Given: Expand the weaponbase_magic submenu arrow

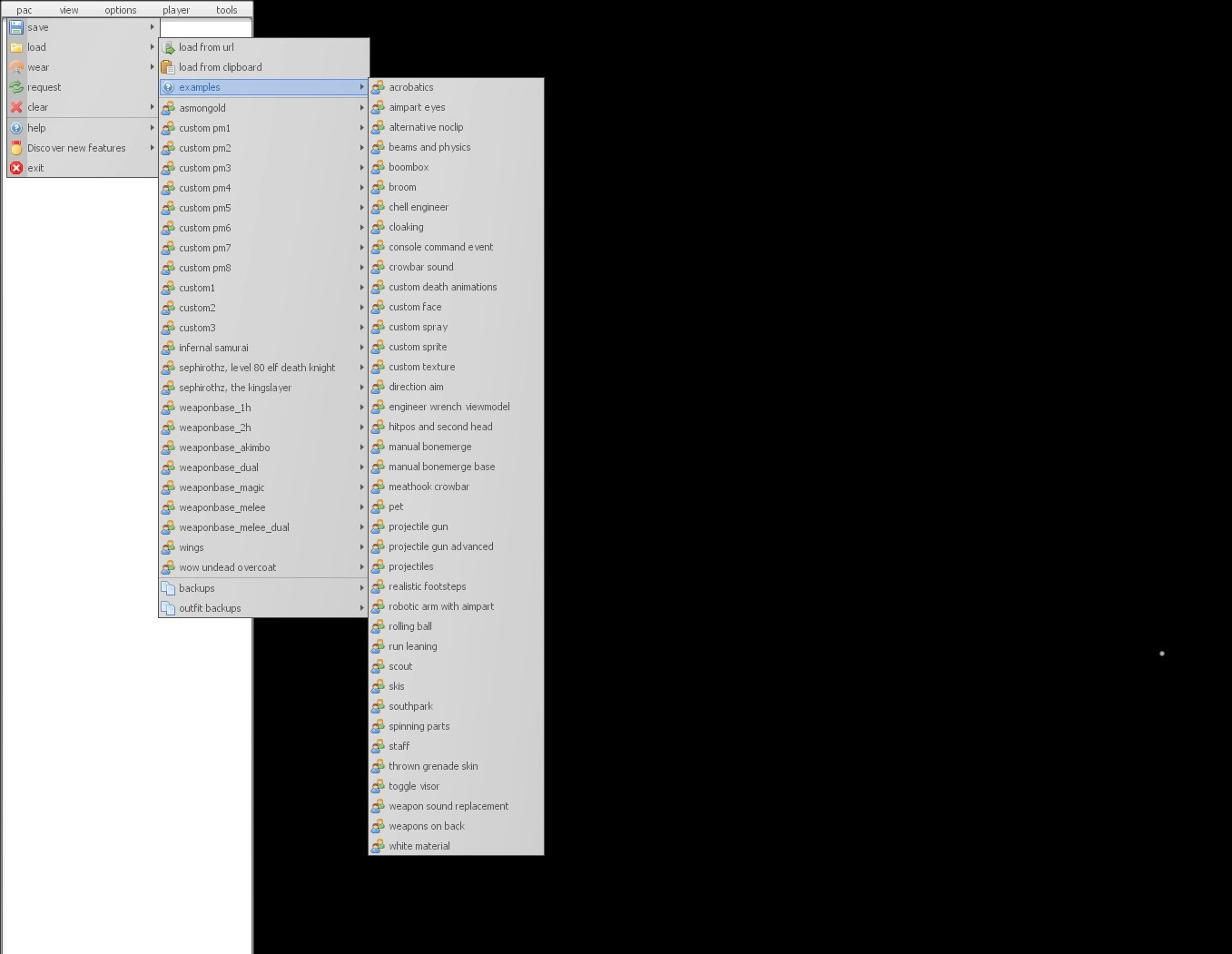Looking at the screenshot, I should click(x=361, y=487).
